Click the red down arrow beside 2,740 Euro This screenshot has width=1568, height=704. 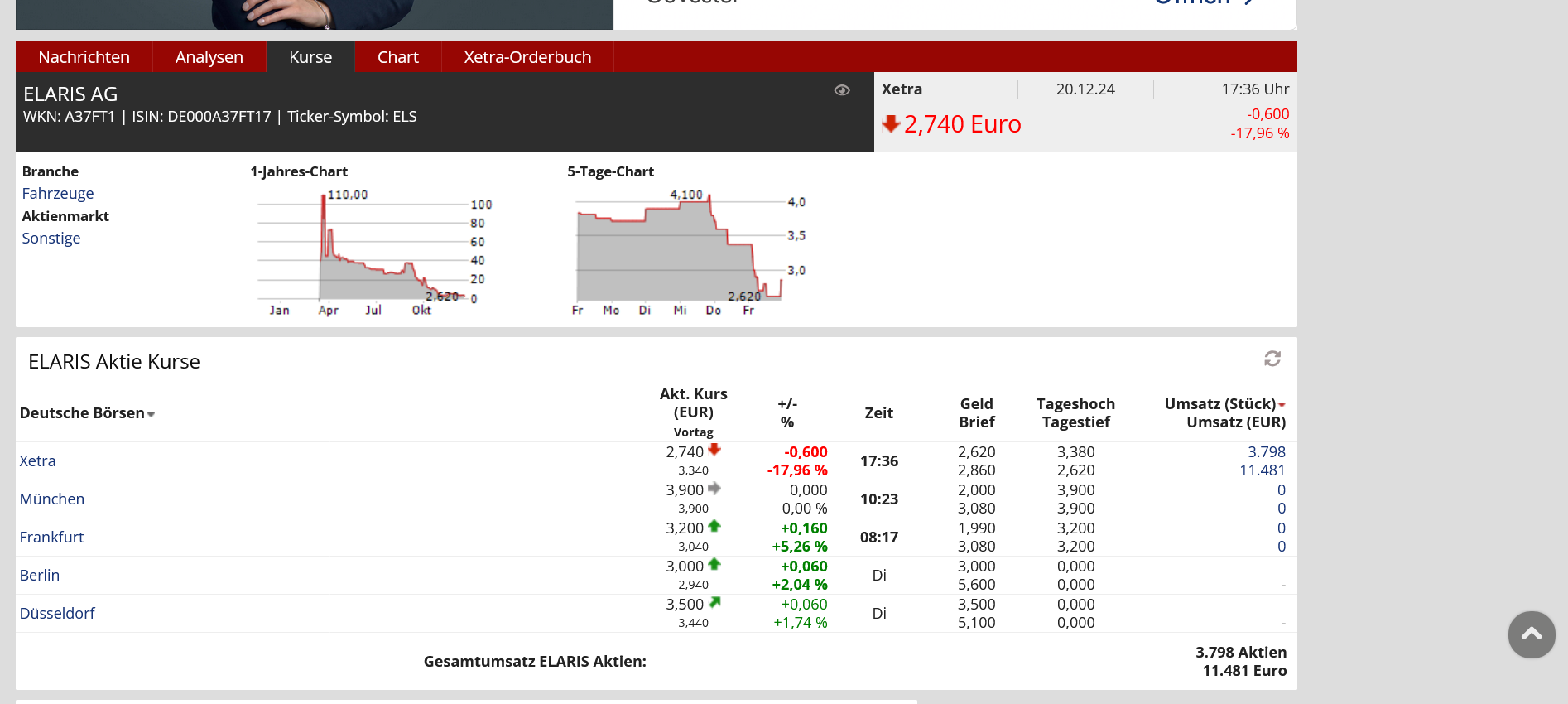pos(891,124)
